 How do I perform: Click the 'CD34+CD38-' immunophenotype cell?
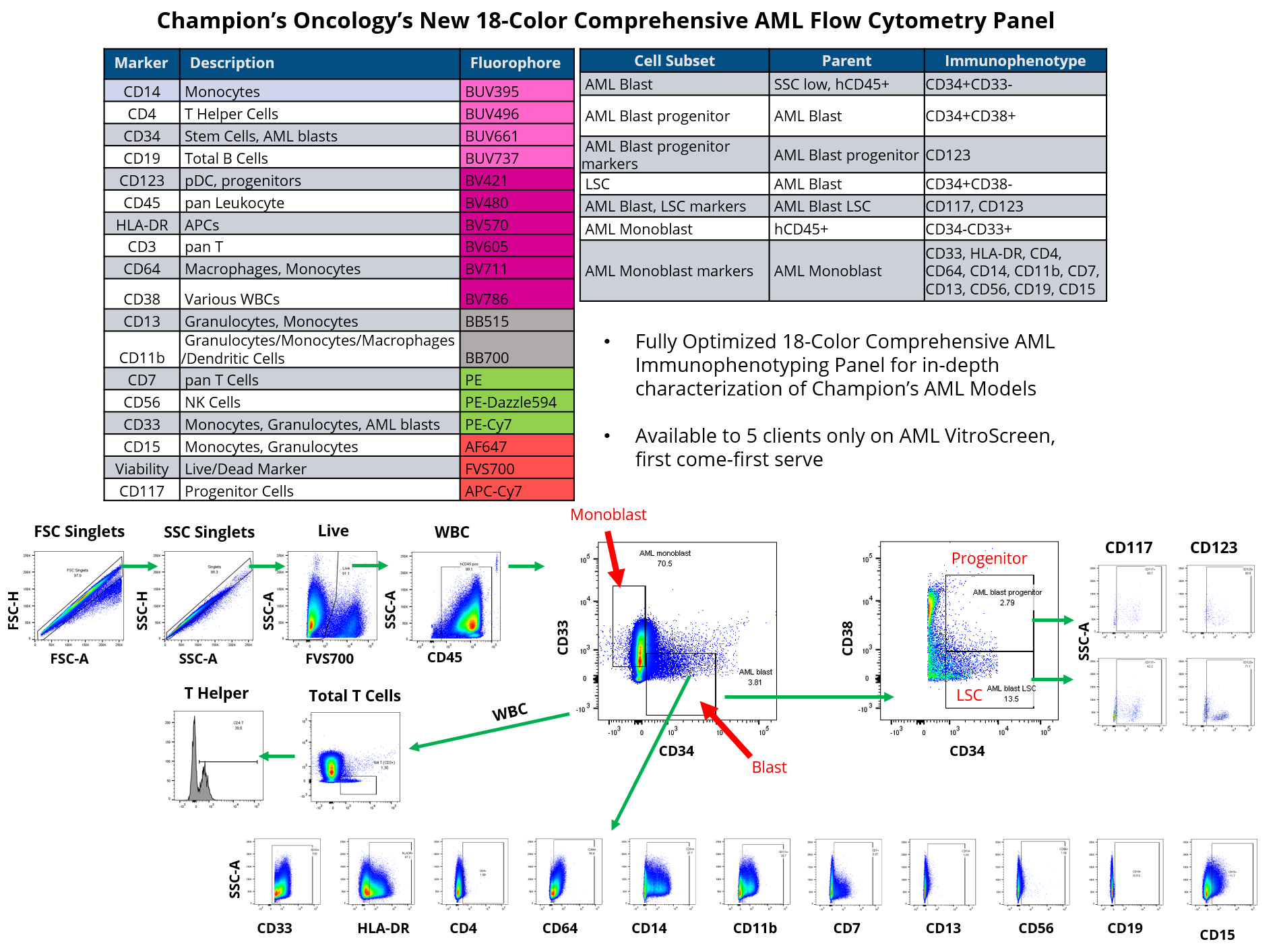tap(1015, 183)
